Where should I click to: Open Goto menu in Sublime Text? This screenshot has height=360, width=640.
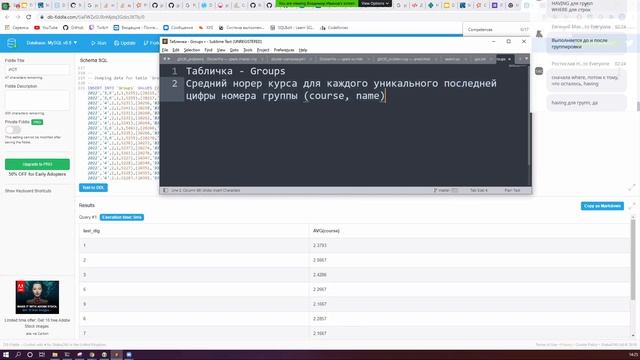[234, 50]
